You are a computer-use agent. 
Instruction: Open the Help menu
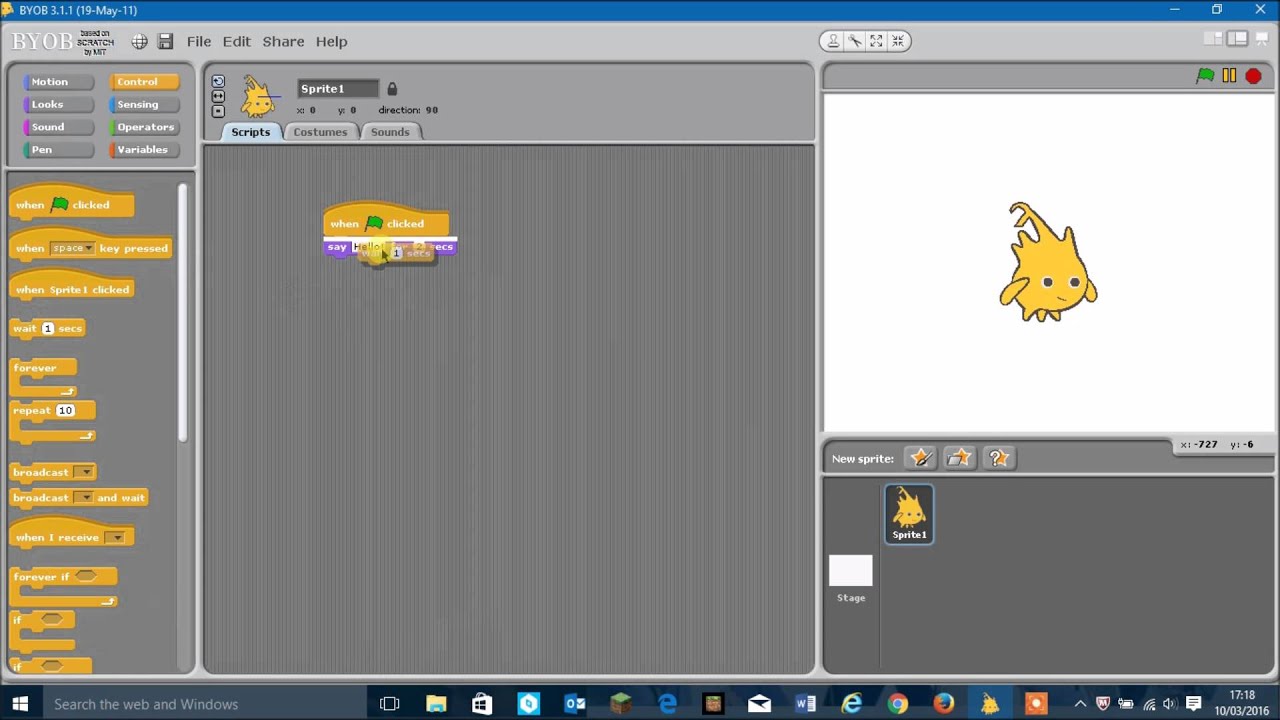coord(331,41)
